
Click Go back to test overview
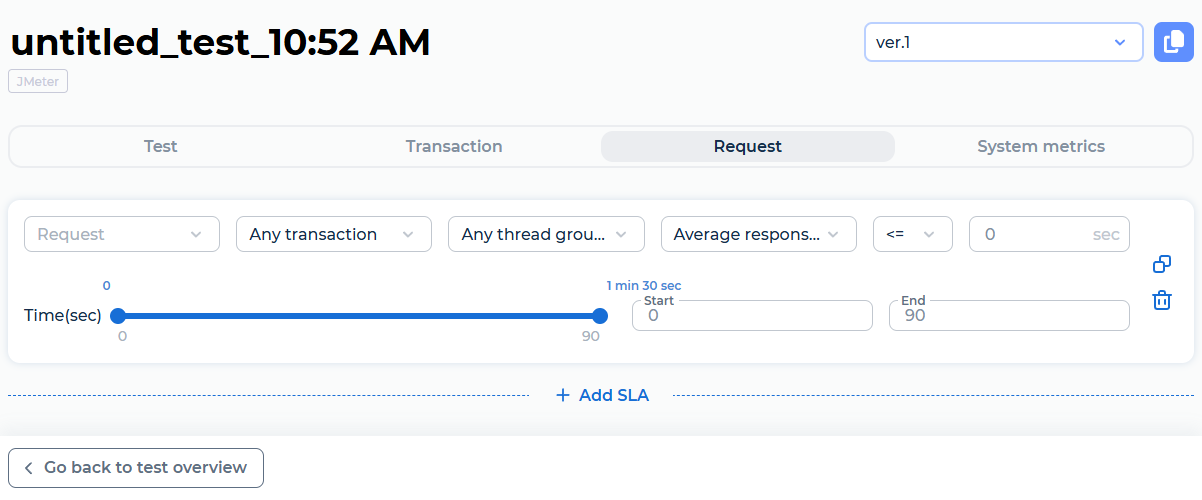click(x=145, y=468)
